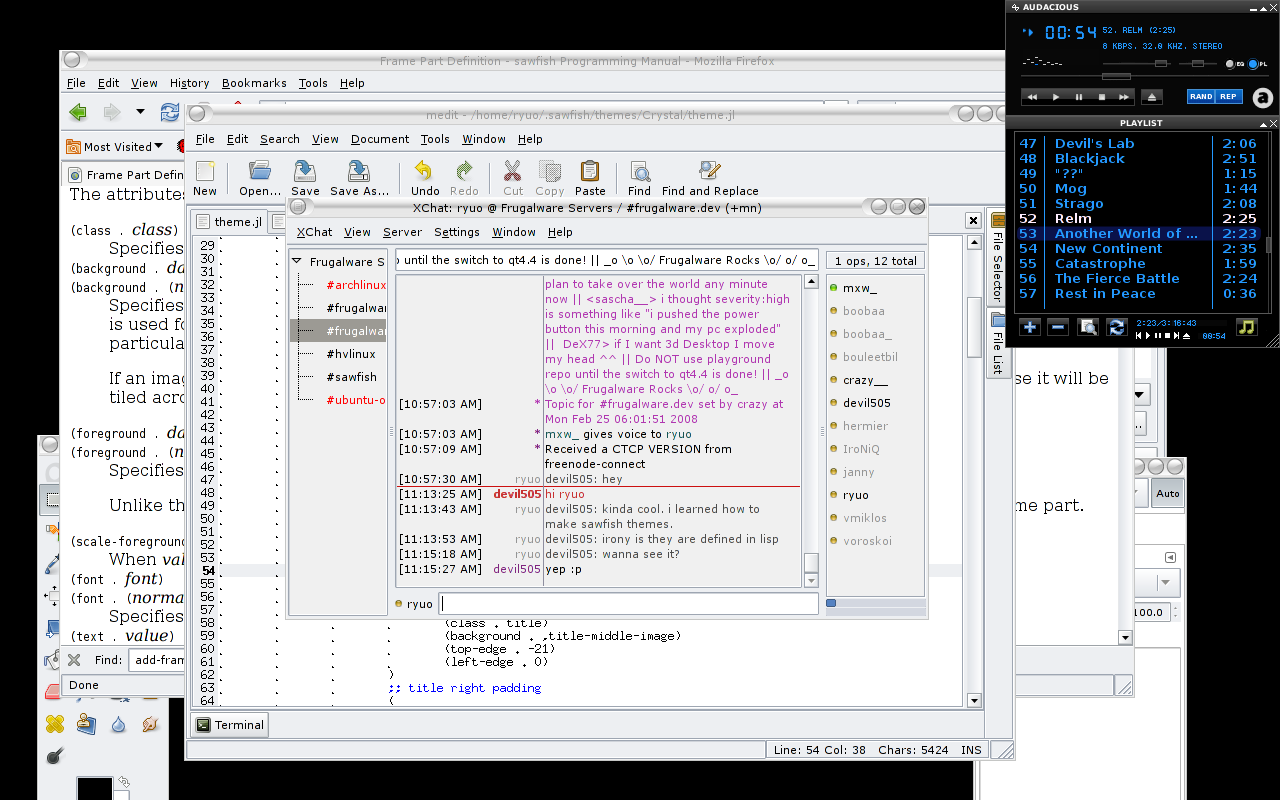Click the music note list icon in Audacious

pos(1246,327)
